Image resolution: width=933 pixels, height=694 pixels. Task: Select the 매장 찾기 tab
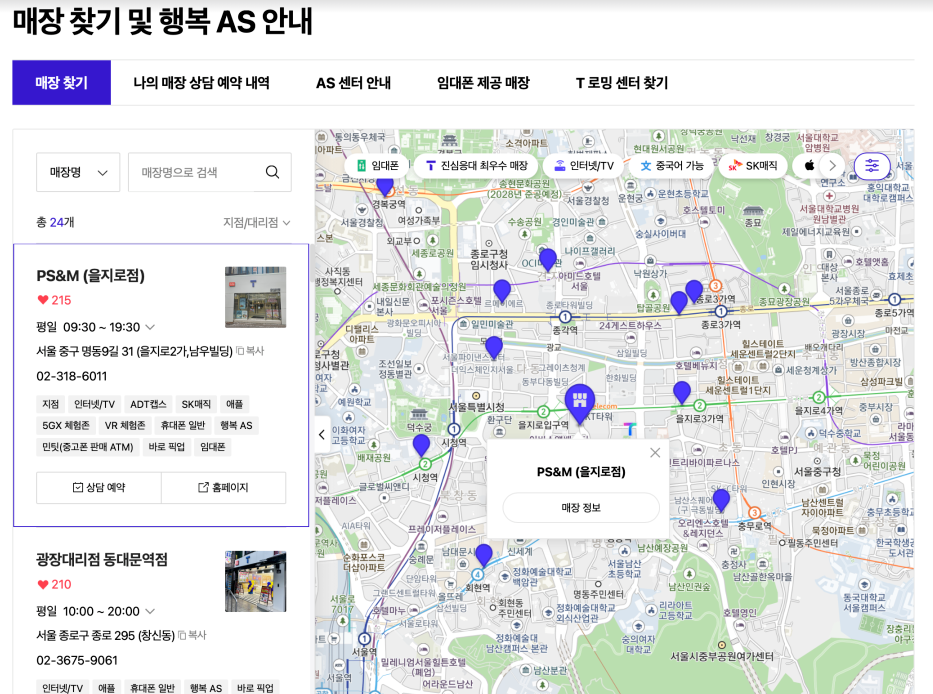pyautogui.click(x=61, y=83)
